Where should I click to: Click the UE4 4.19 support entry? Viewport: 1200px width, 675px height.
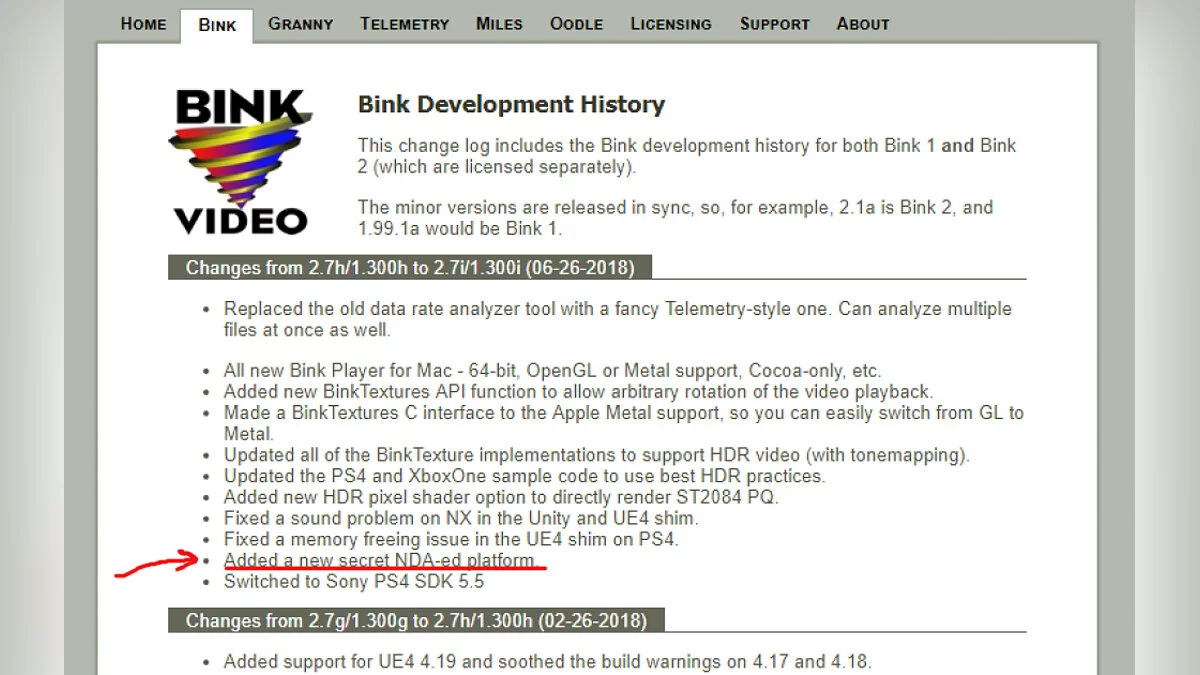point(547,661)
